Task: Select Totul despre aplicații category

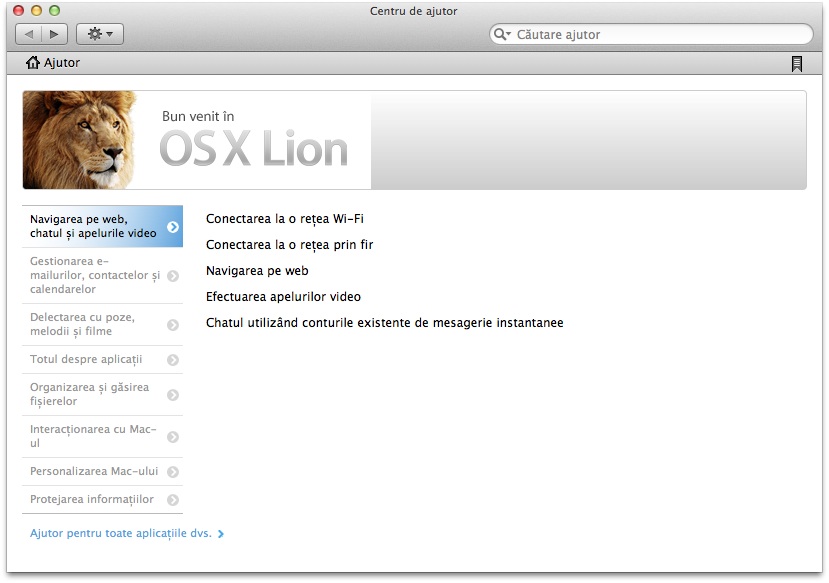Action: [x=102, y=360]
